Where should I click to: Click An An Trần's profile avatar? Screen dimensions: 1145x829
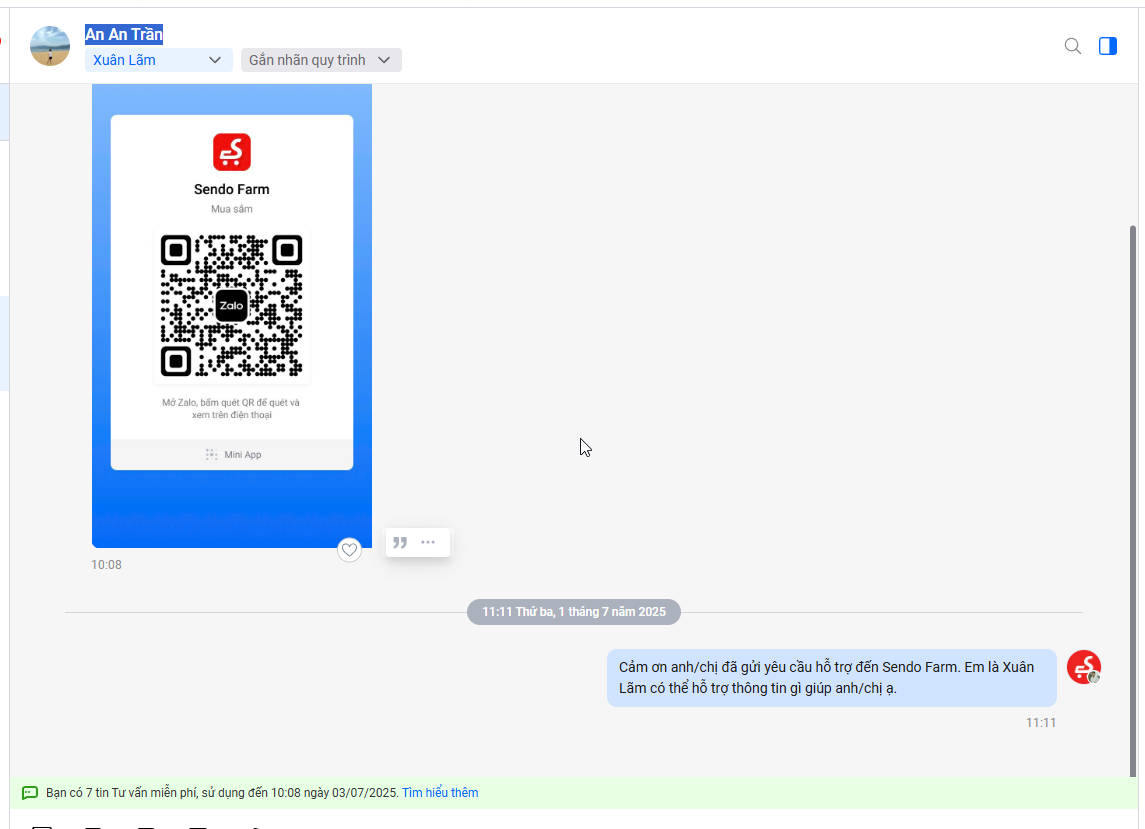50,46
